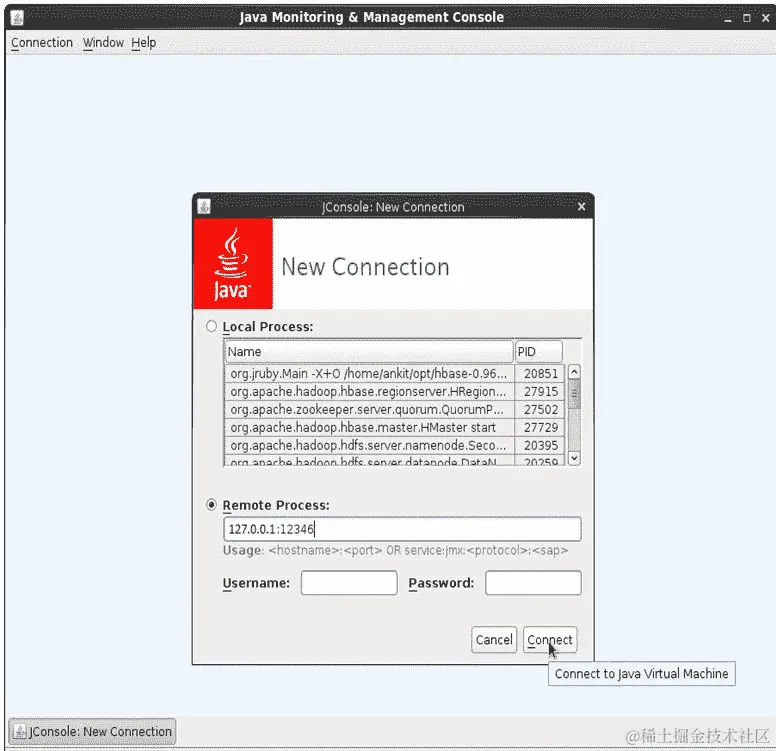The image size is (776, 751).
Task: Close the Java Monitoring console window
Action: [x=766, y=18]
